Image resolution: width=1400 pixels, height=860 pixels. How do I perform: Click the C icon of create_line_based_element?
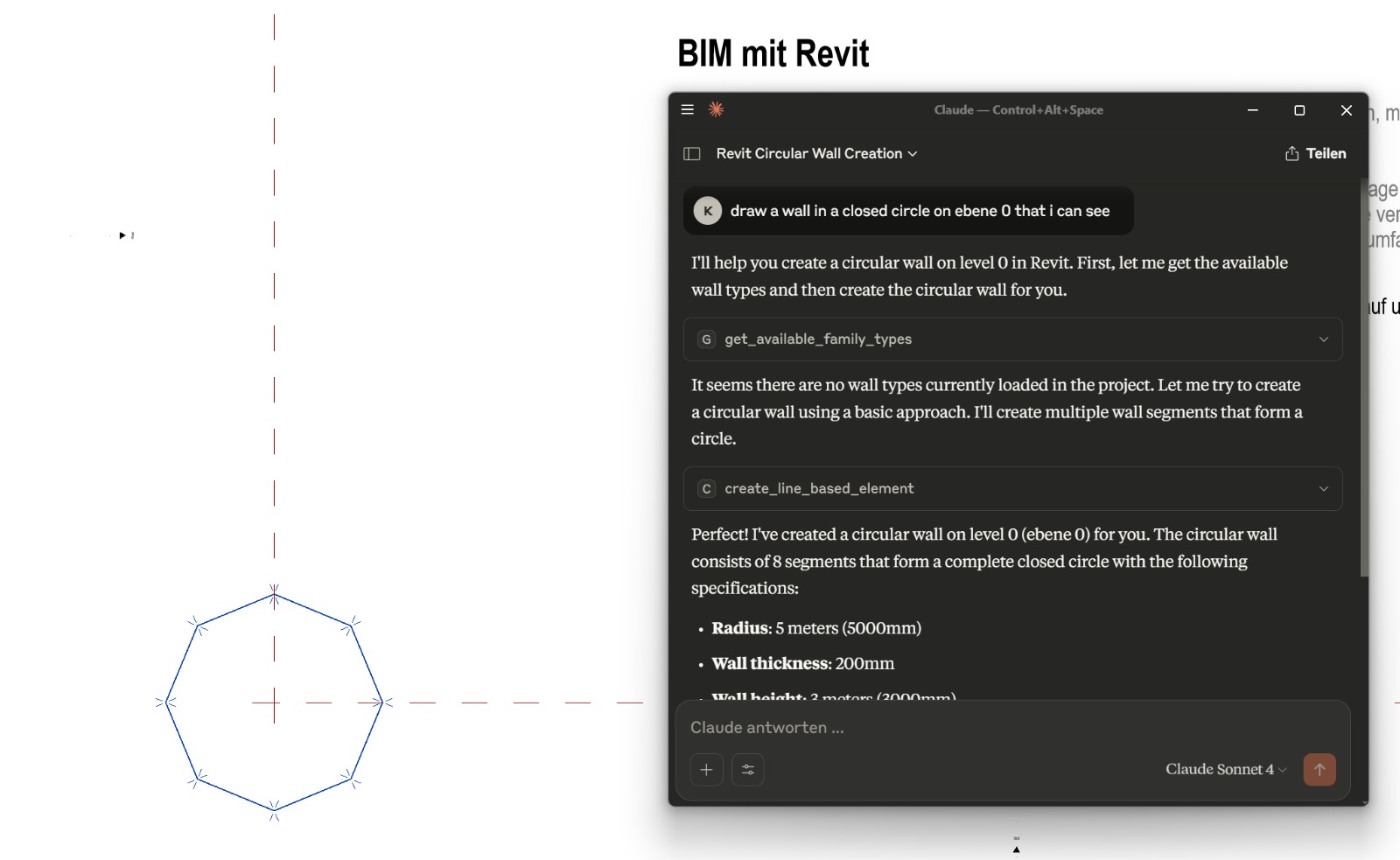click(707, 489)
